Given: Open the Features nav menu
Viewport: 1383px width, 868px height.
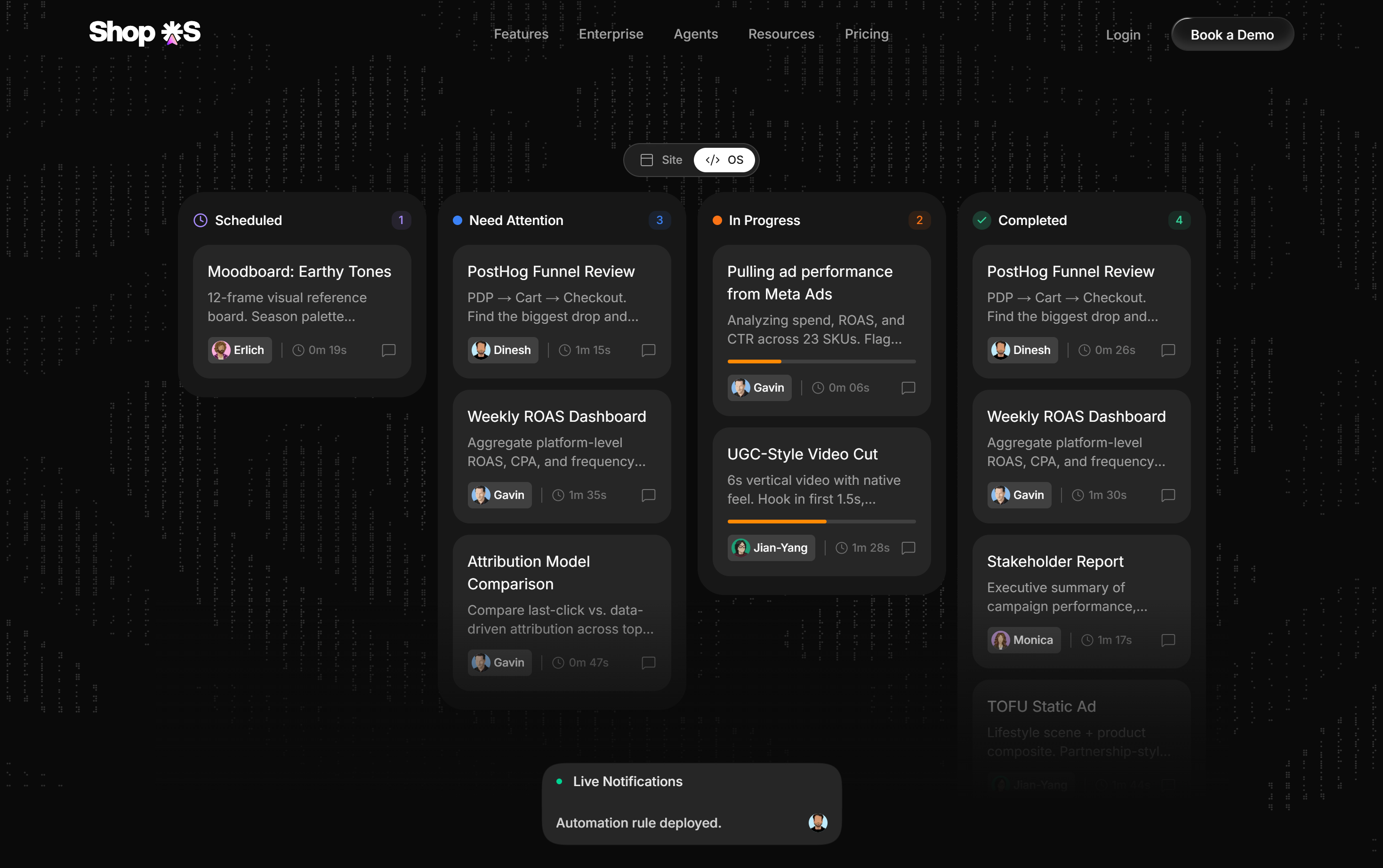Looking at the screenshot, I should [521, 34].
